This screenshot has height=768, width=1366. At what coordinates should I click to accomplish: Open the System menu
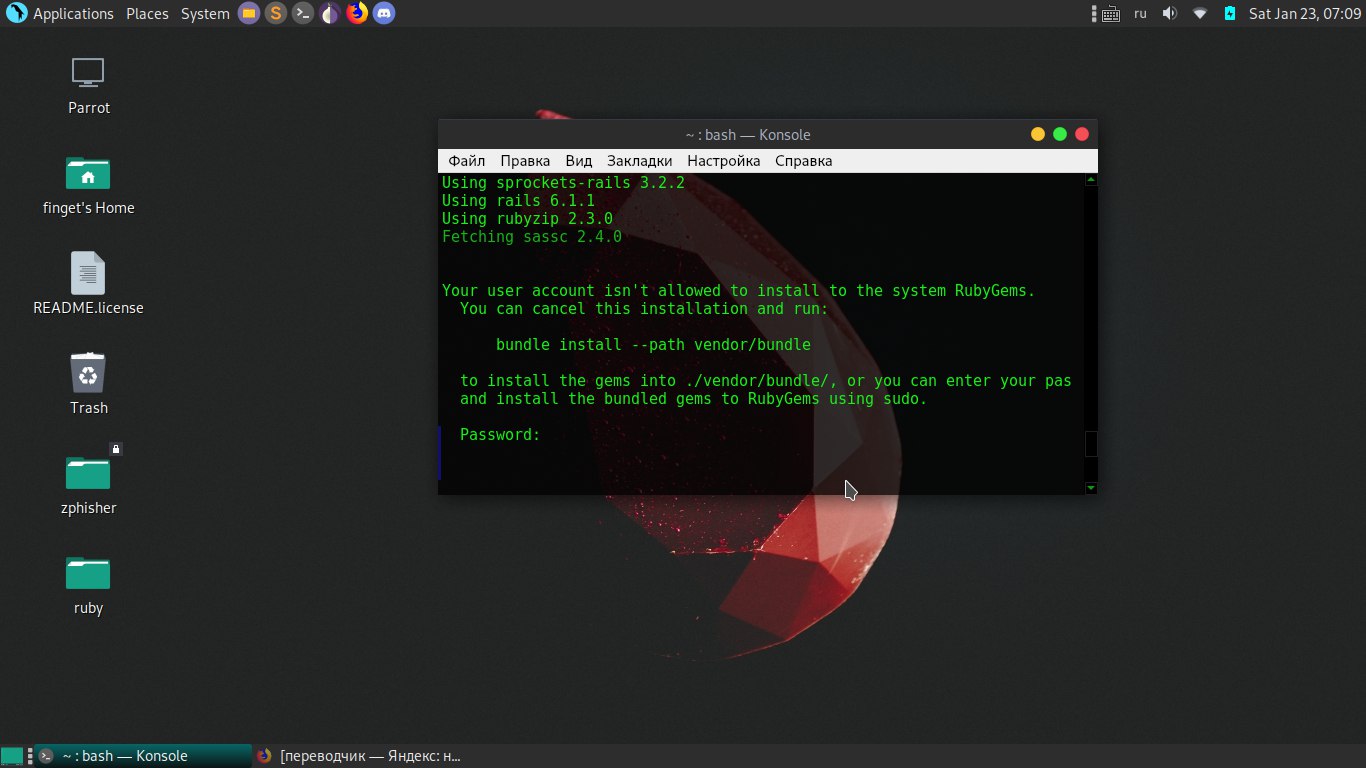coord(205,13)
